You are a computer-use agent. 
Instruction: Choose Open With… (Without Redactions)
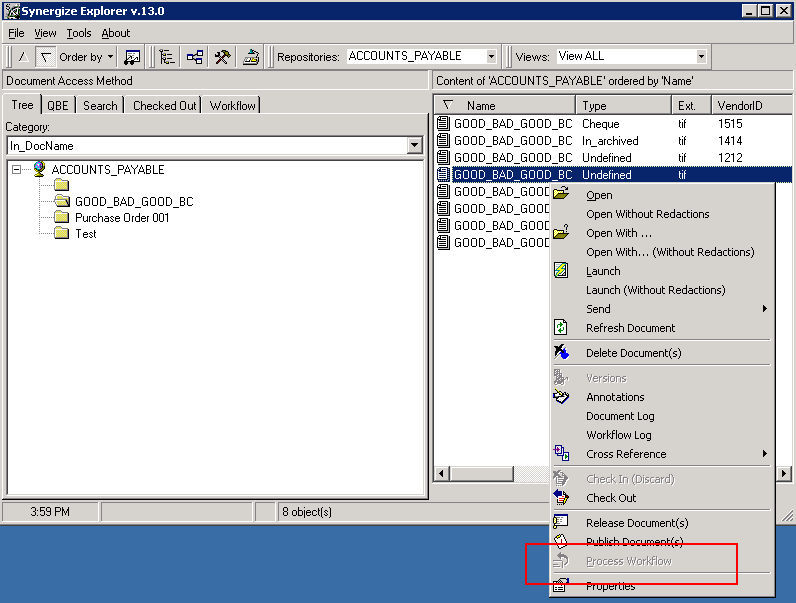pyautogui.click(x=670, y=252)
